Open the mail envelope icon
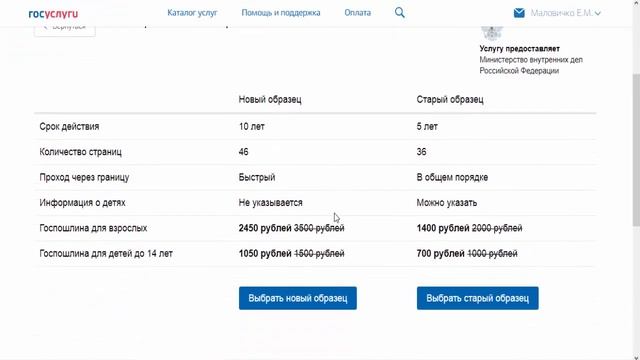 tap(519, 13)
